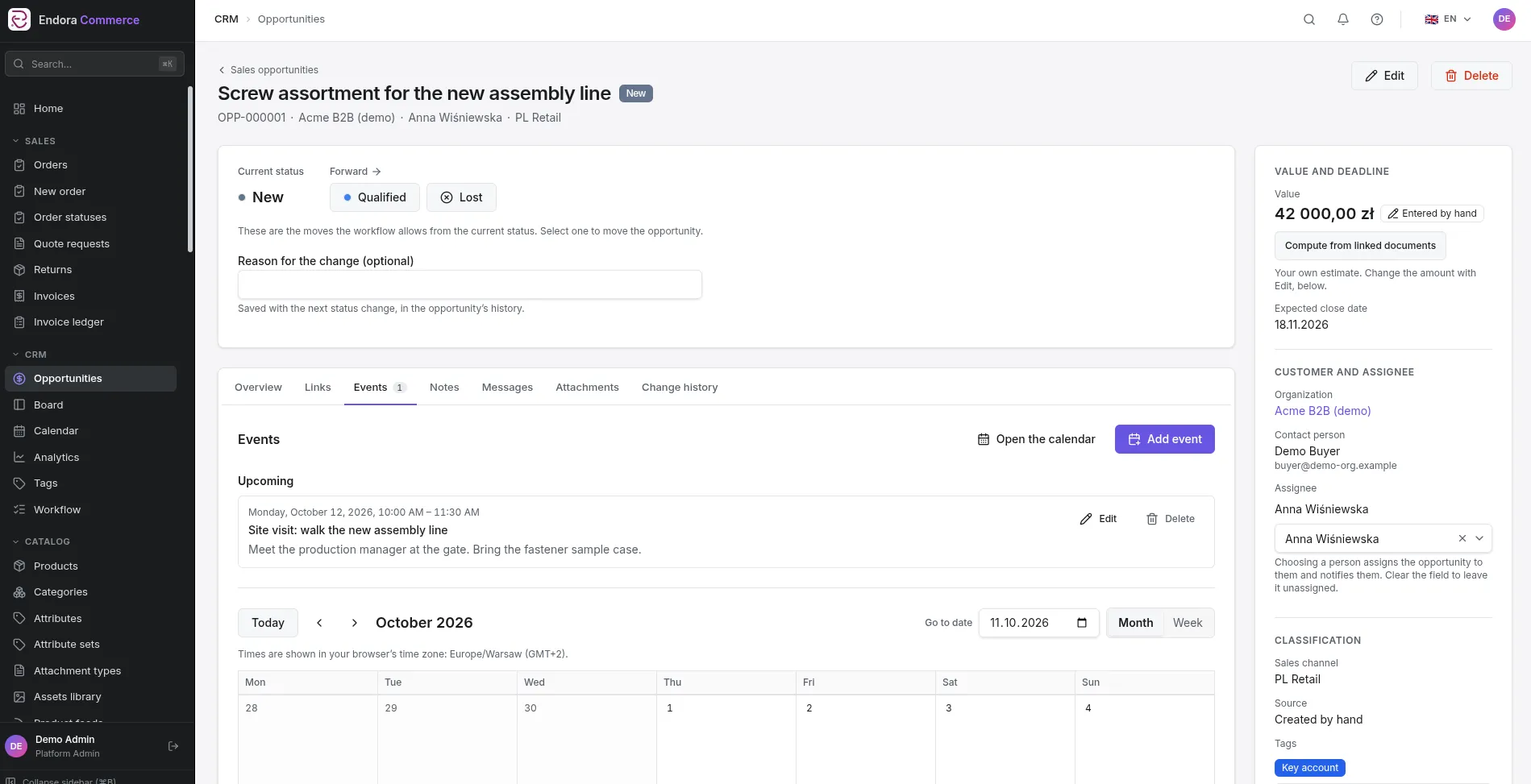Open the Change history tab

(680, 388)
